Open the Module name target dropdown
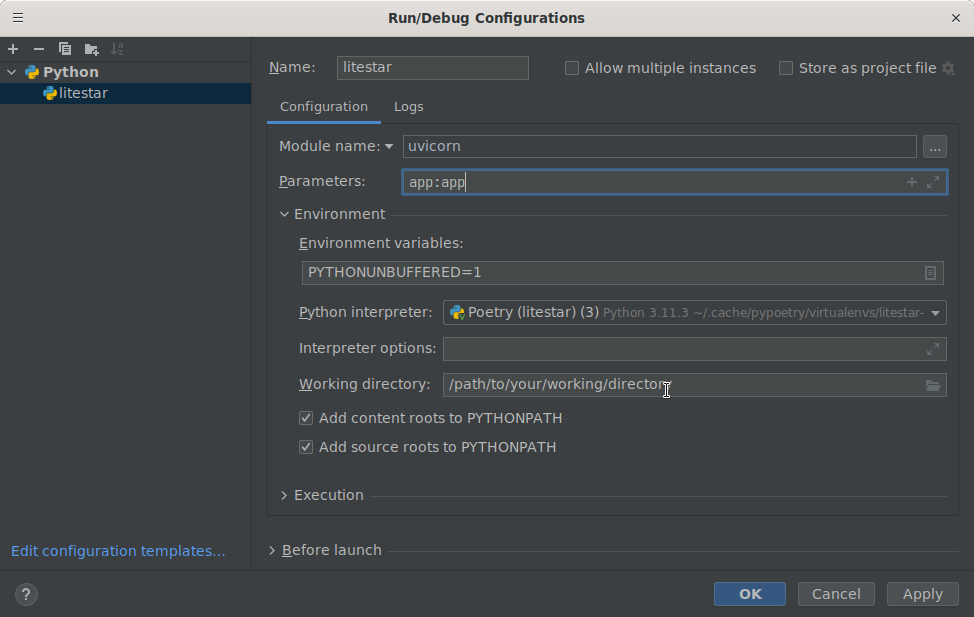This screenshot has width=974, height=617. pos(389,146)
